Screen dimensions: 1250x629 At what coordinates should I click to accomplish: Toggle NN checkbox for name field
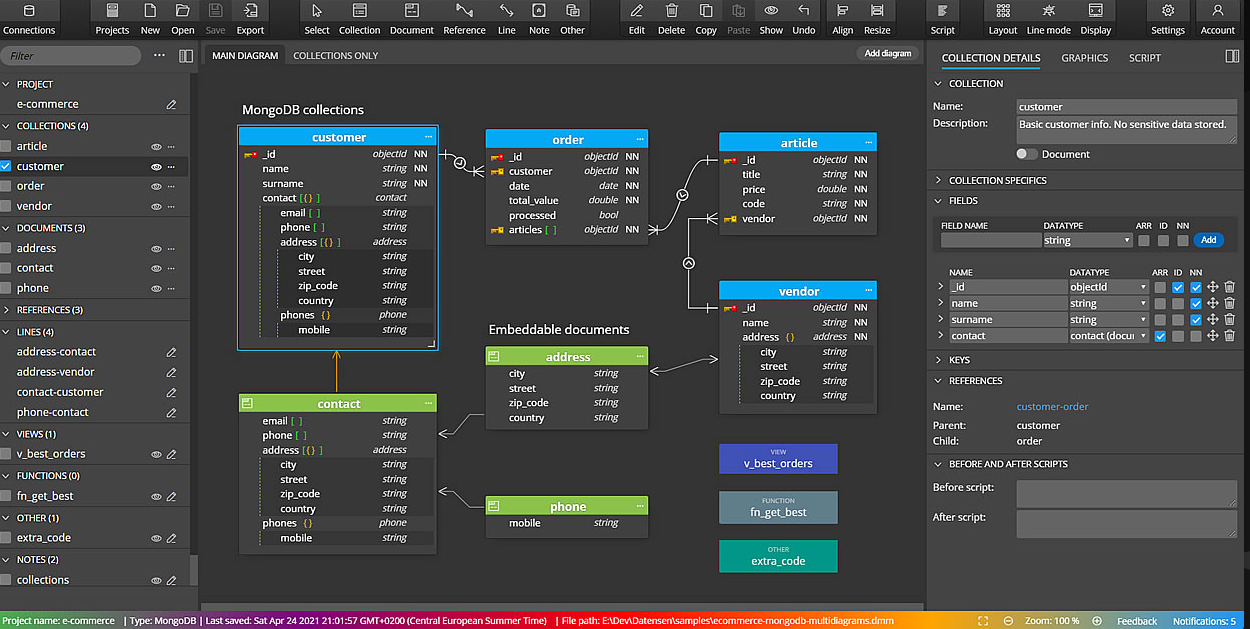[x=1196, y=303]
